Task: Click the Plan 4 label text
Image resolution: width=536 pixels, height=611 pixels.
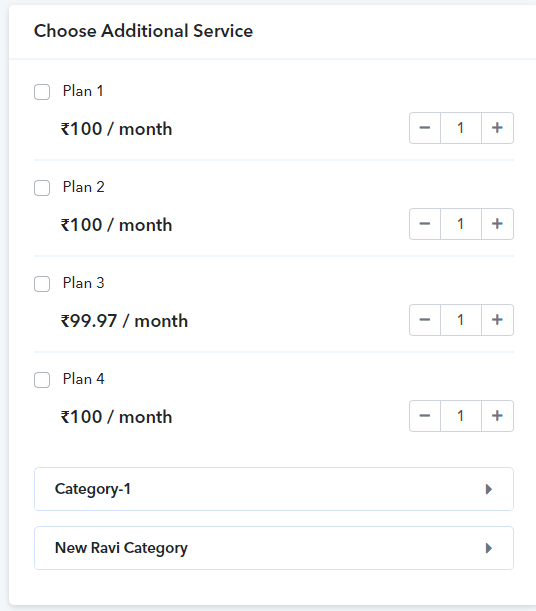Action: pyautogui.click(x=84, y=379)
